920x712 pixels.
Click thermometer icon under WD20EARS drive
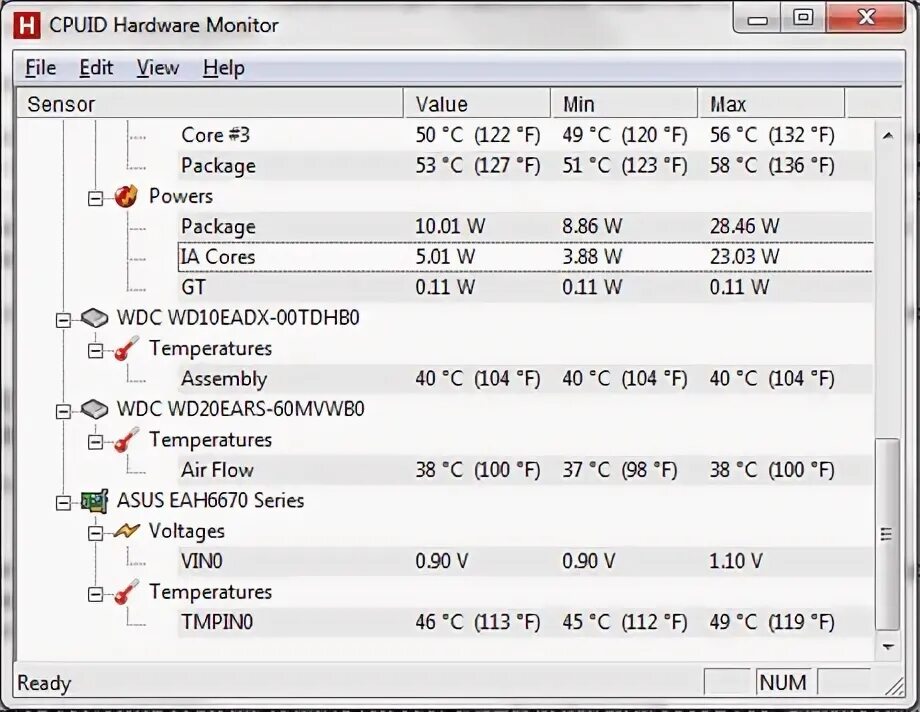126,440
